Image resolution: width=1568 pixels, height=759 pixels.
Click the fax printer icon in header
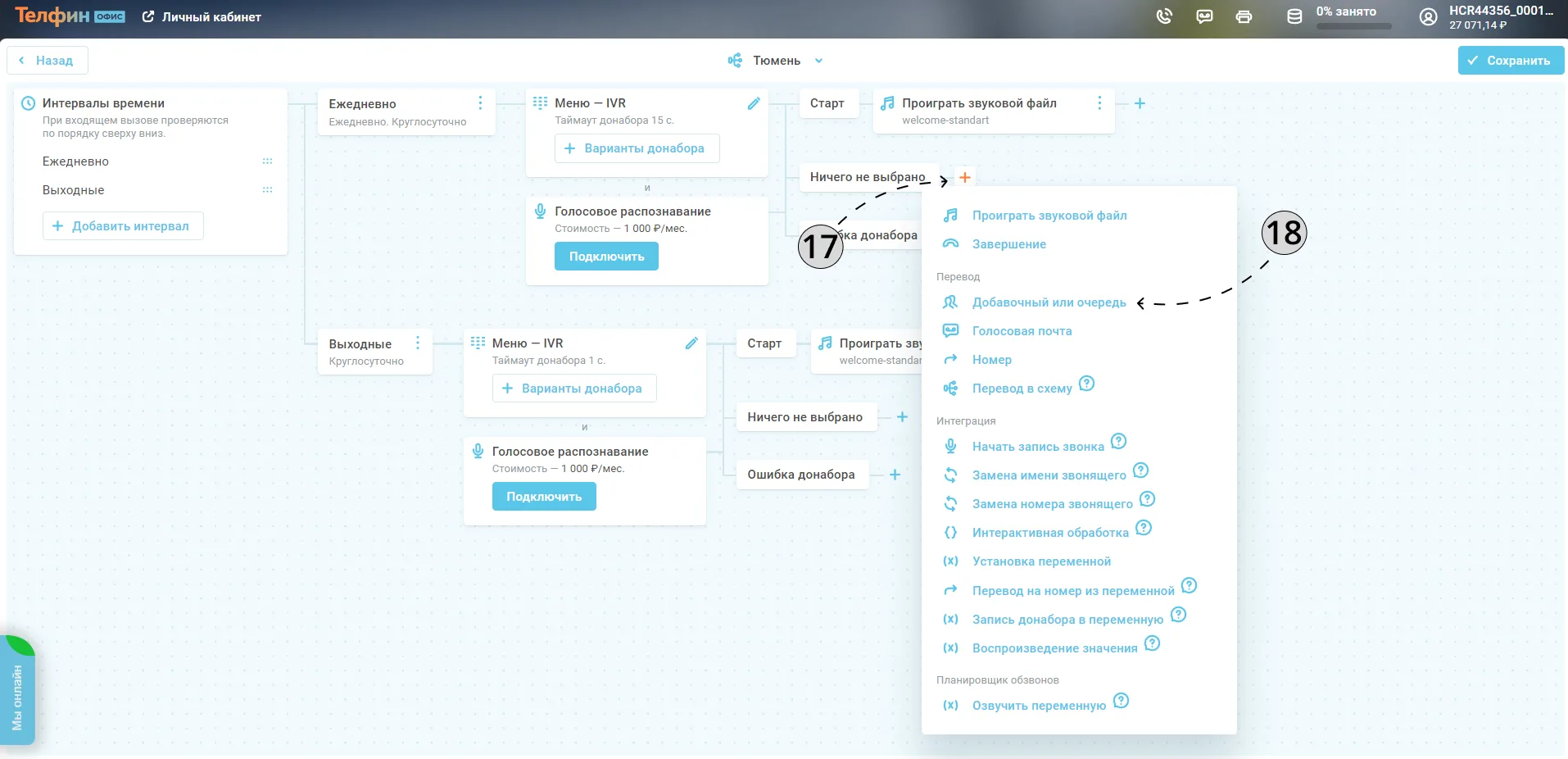point(1244,16)
